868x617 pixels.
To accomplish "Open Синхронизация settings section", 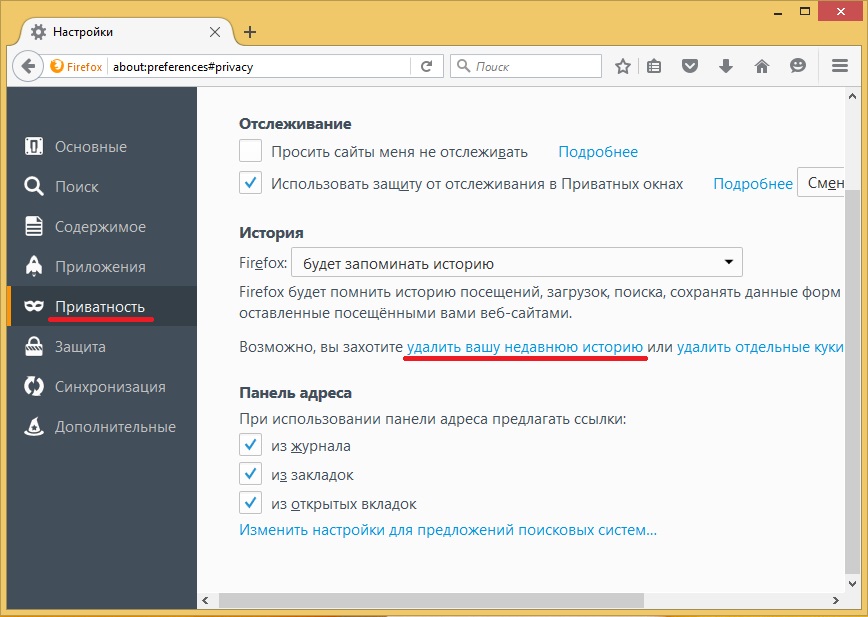I will (x=102, y=386).
